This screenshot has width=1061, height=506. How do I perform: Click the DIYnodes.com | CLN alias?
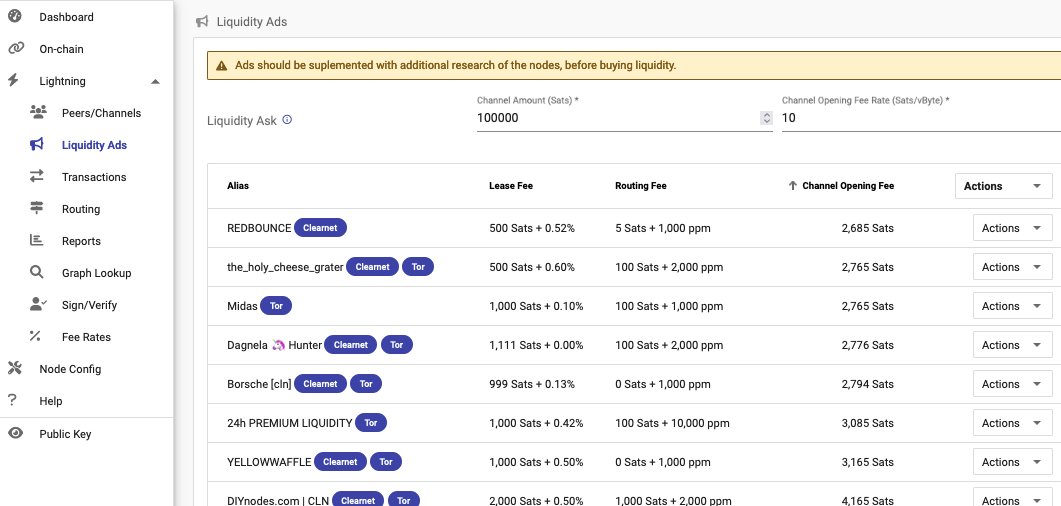click(x=278, y=501)
